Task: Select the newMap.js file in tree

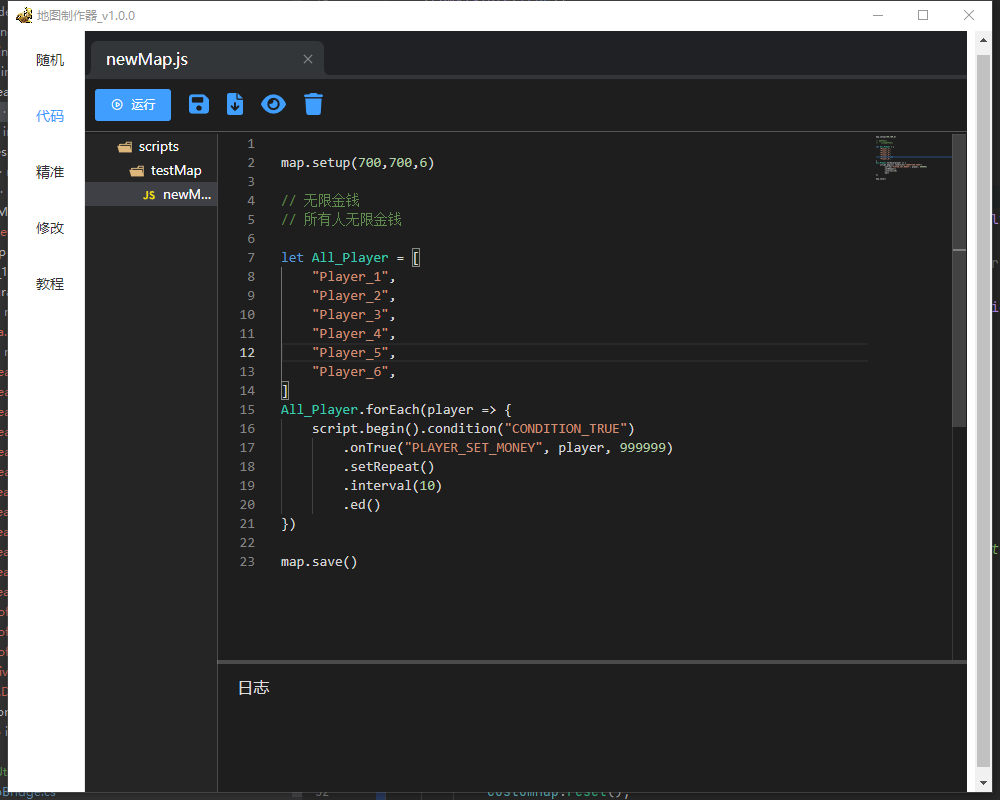Action: [186, 194]
